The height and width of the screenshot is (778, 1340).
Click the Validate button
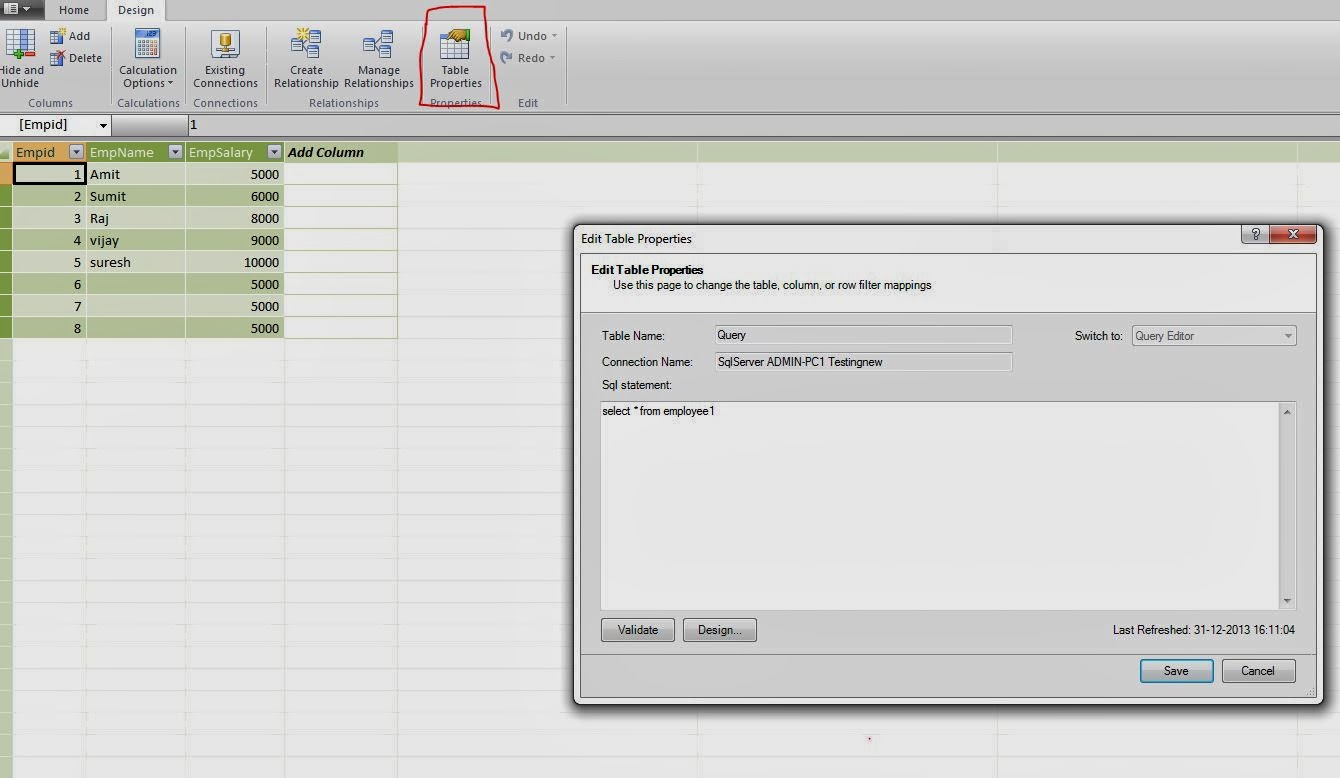point(637,630)
